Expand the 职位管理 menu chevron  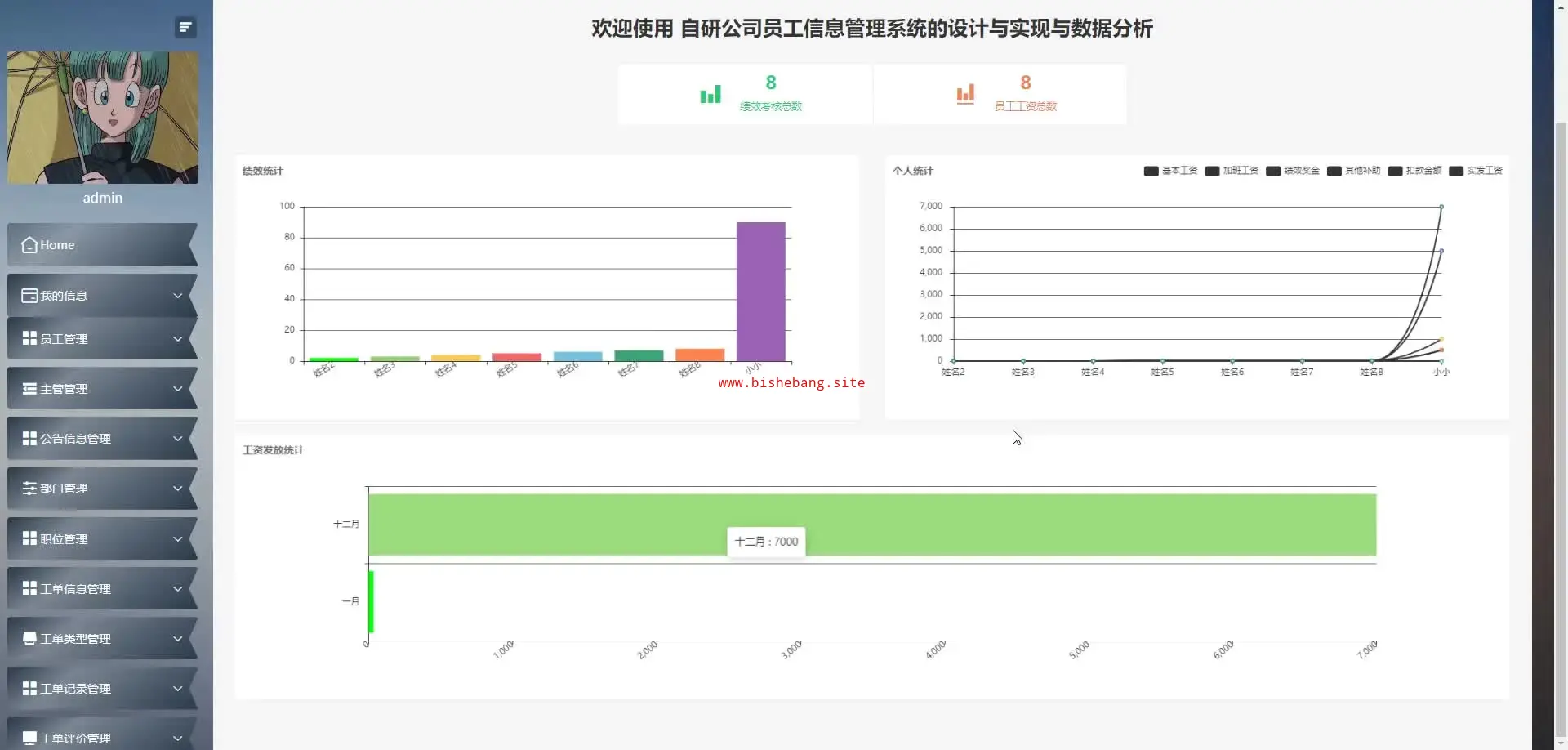[177, 539]
